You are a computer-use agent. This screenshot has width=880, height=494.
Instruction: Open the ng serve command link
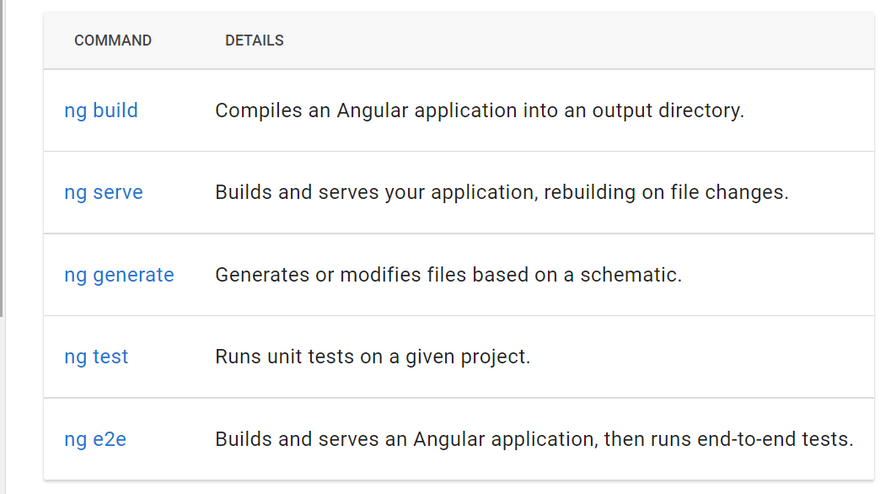(103, 193)
